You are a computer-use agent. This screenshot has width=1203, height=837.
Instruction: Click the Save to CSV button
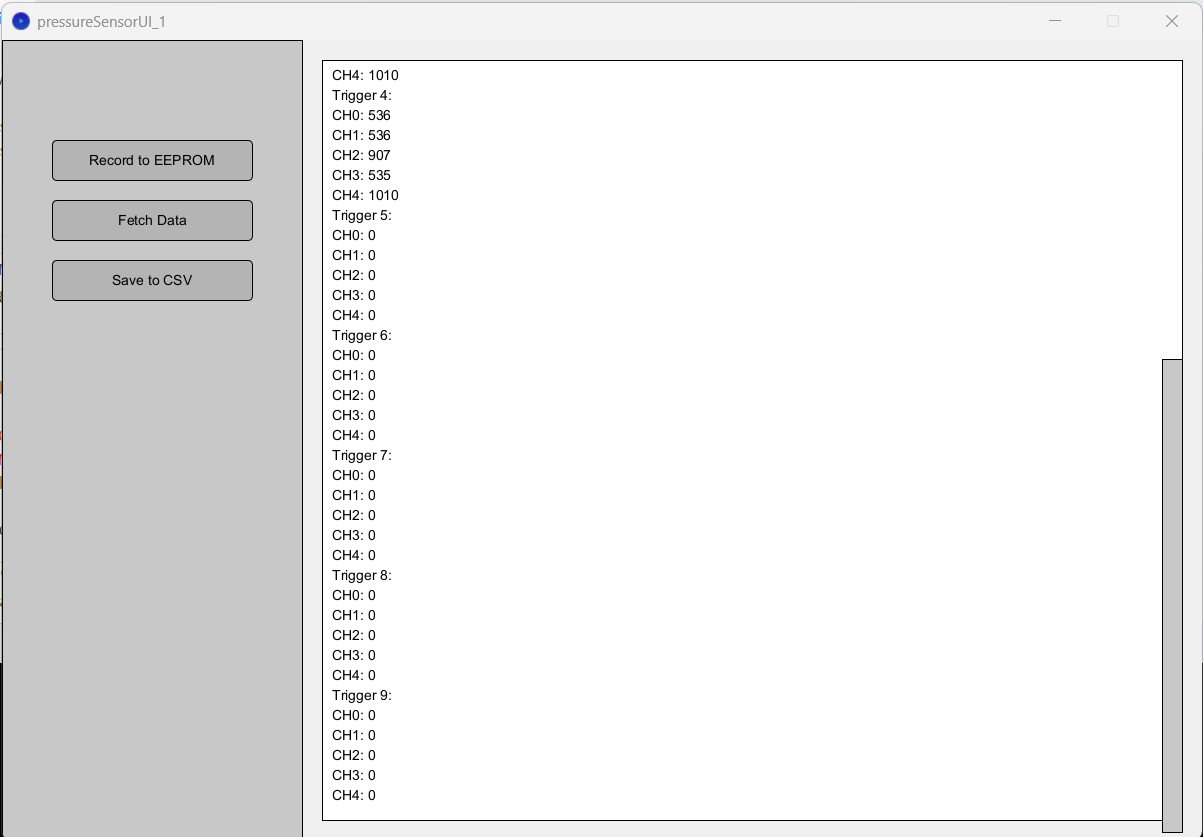click(152, 280)
